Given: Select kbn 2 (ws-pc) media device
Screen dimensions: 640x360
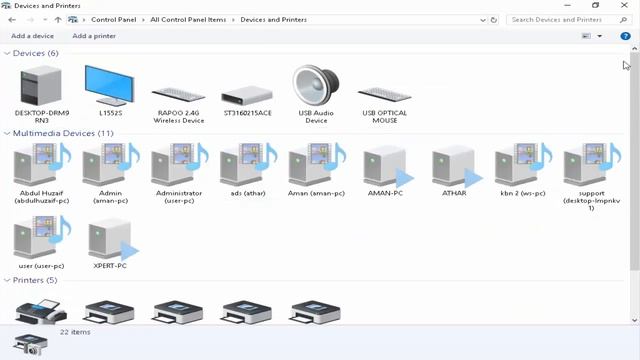Looking at the screenshot, I should pos(523,165).
